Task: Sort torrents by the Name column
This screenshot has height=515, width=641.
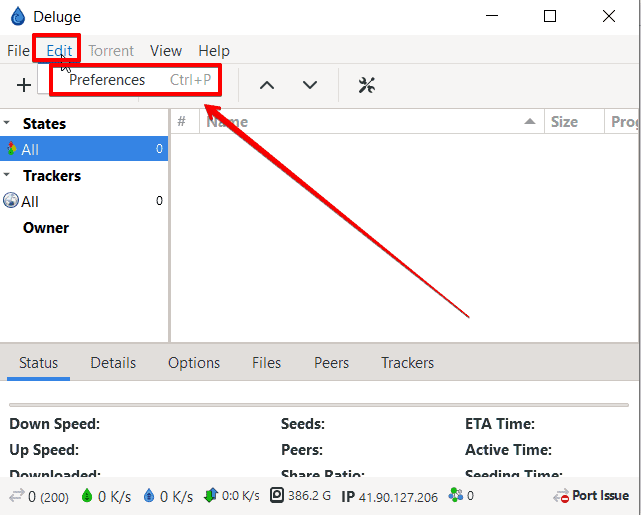Action: (x=372, y=121)
